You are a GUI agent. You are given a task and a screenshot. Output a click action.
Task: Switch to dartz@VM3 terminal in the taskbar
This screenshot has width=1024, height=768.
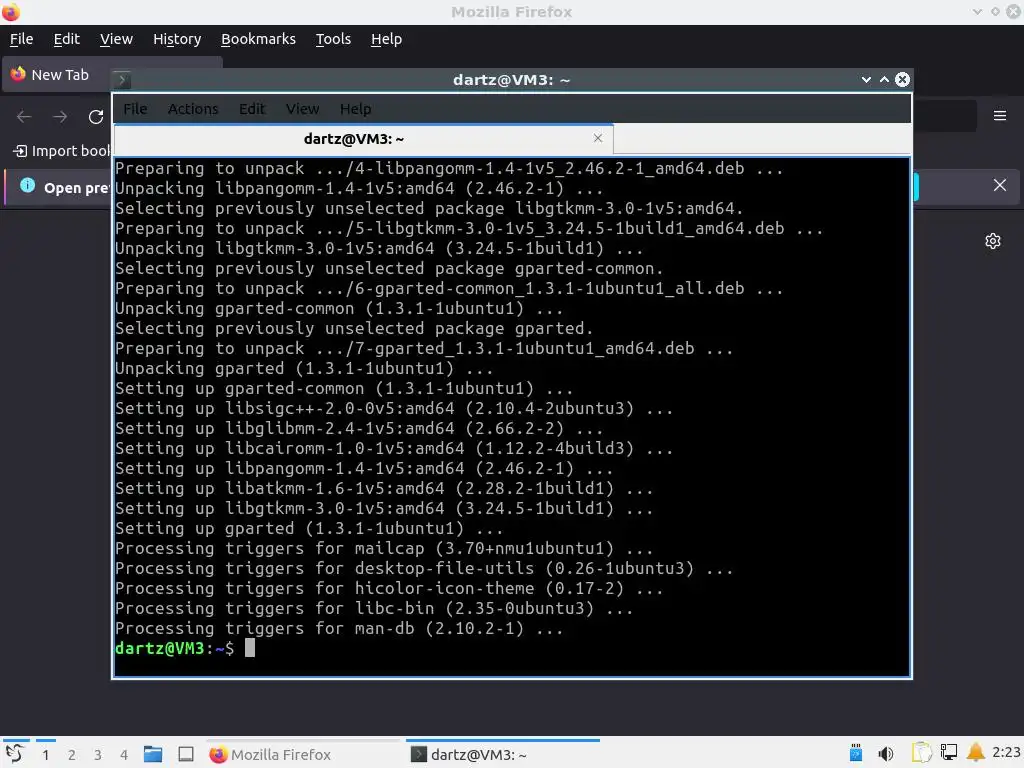point(503,754)
